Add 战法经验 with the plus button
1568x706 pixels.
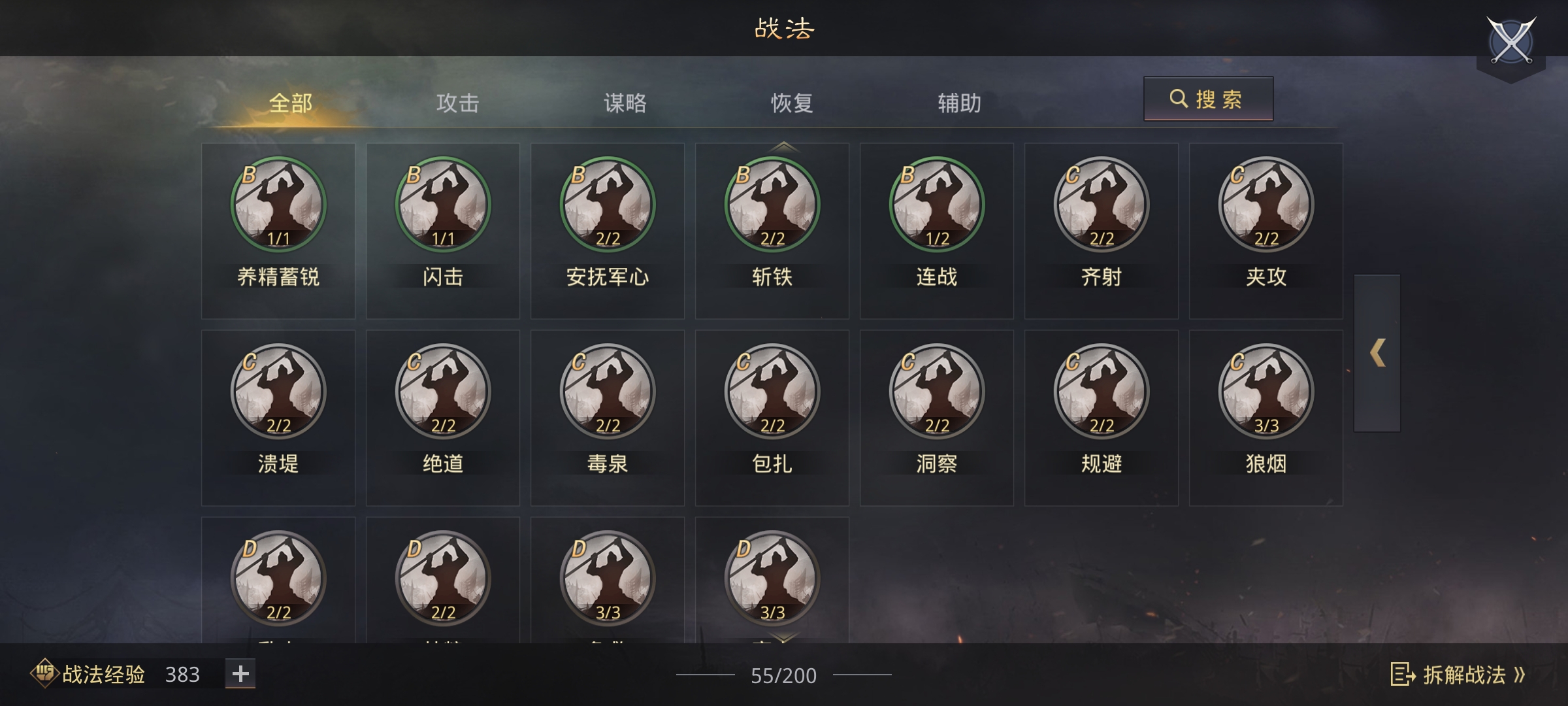(240, 673)
